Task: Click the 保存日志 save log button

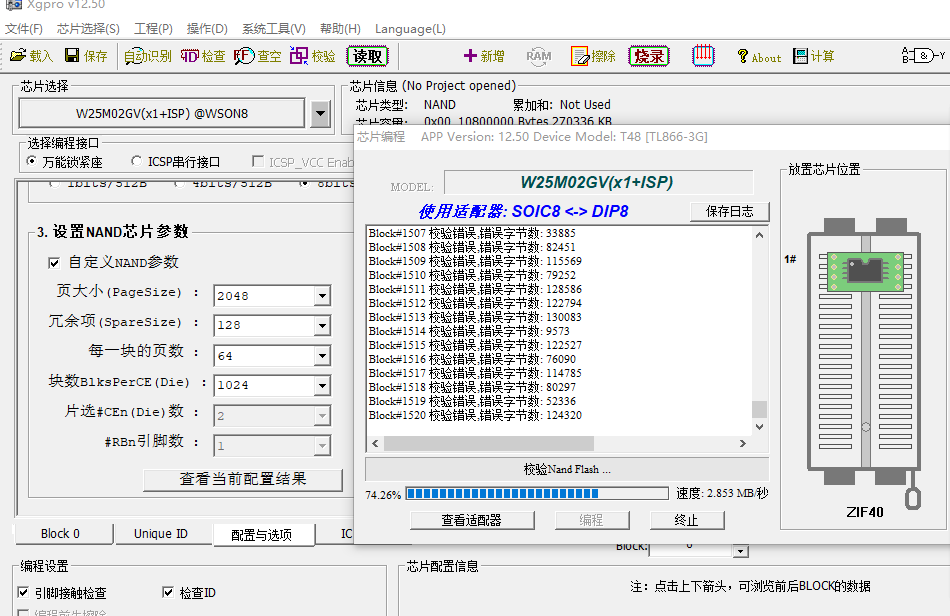Action: 730,211
